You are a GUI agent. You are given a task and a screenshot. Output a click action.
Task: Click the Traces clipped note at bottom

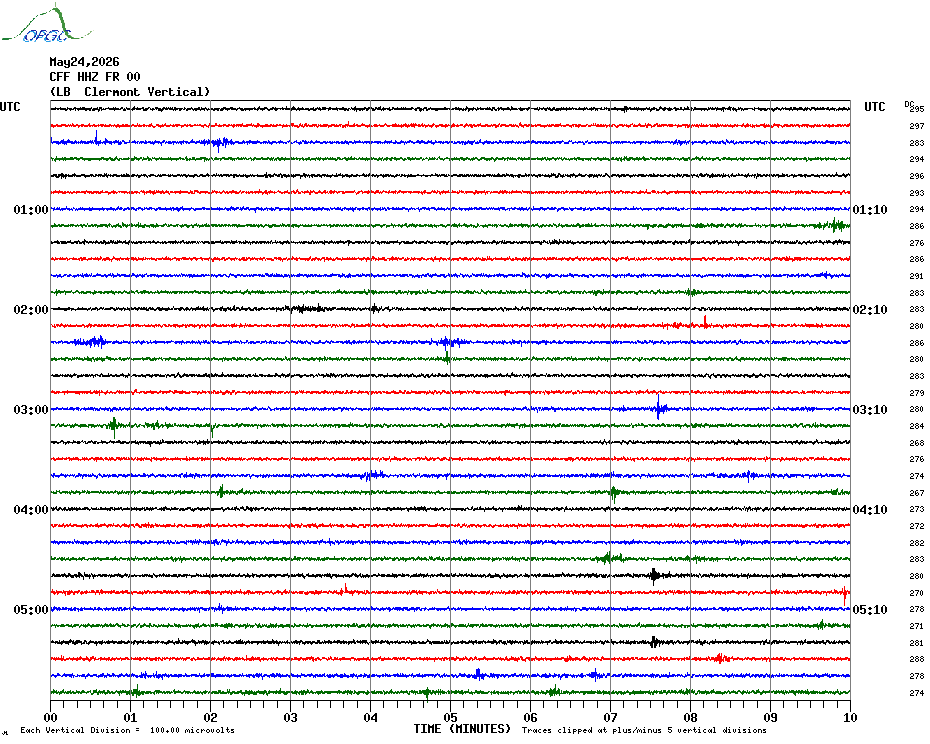[x=644, y=730]
